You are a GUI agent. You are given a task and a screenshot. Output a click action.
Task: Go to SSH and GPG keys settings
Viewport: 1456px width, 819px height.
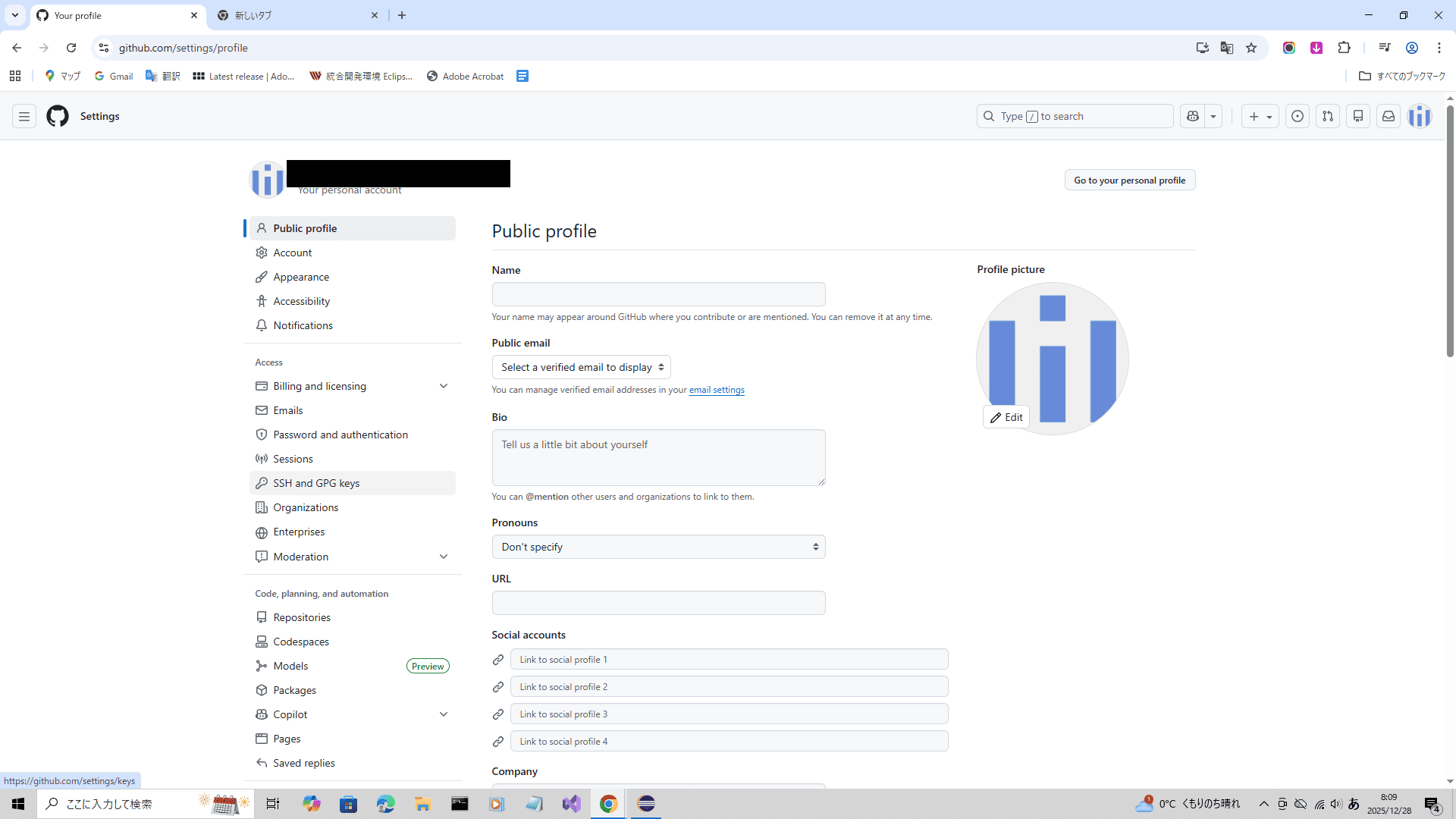(x=316, y=483)
